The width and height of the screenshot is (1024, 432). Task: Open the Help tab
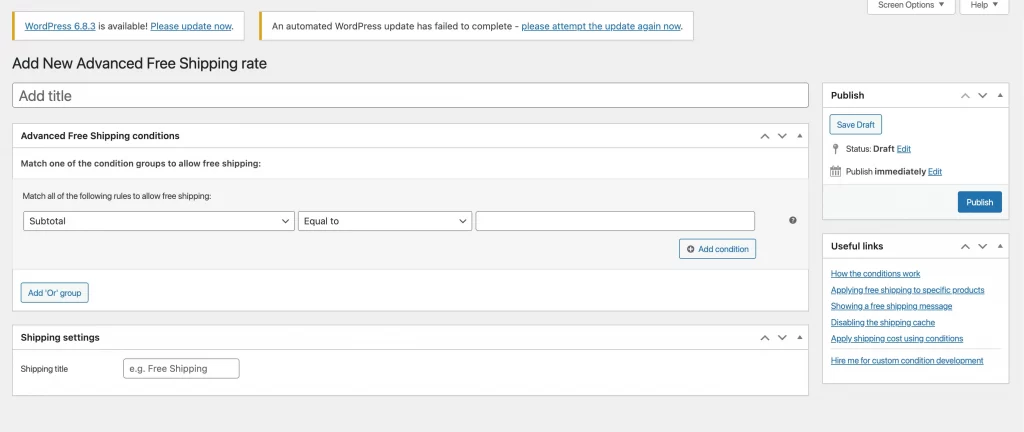pos(984,6)
